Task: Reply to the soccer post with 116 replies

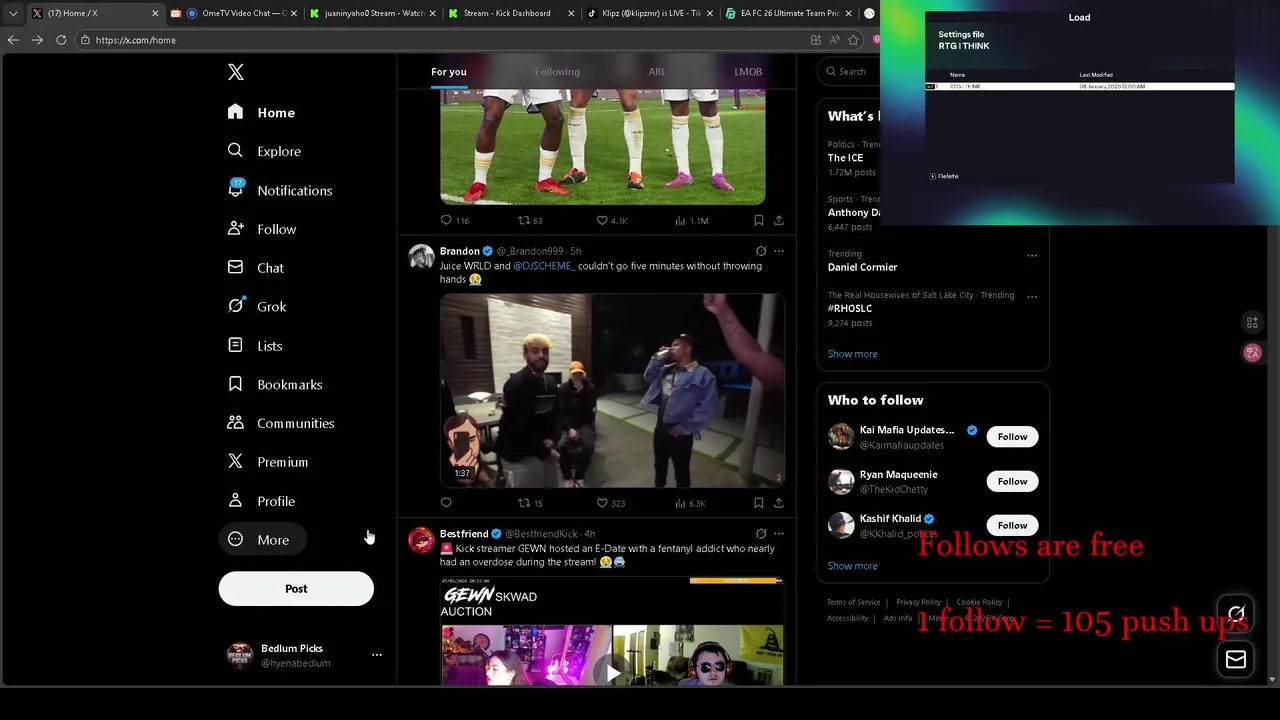Action: coord(455,220)
